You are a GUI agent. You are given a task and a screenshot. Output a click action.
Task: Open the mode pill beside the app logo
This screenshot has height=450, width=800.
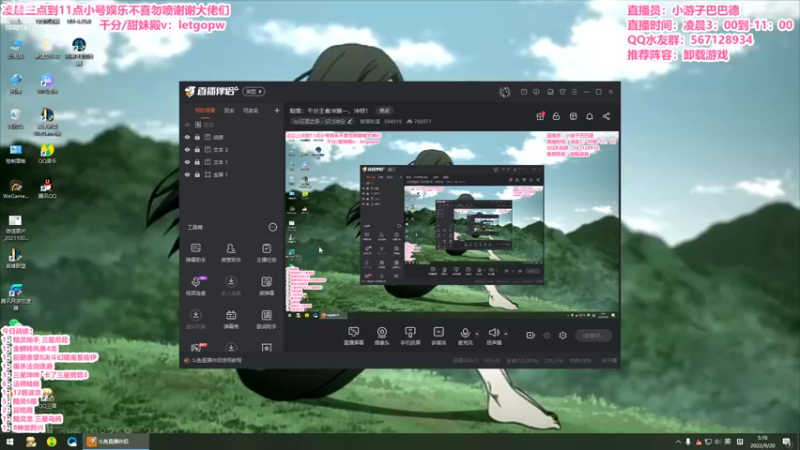[254, 91]
